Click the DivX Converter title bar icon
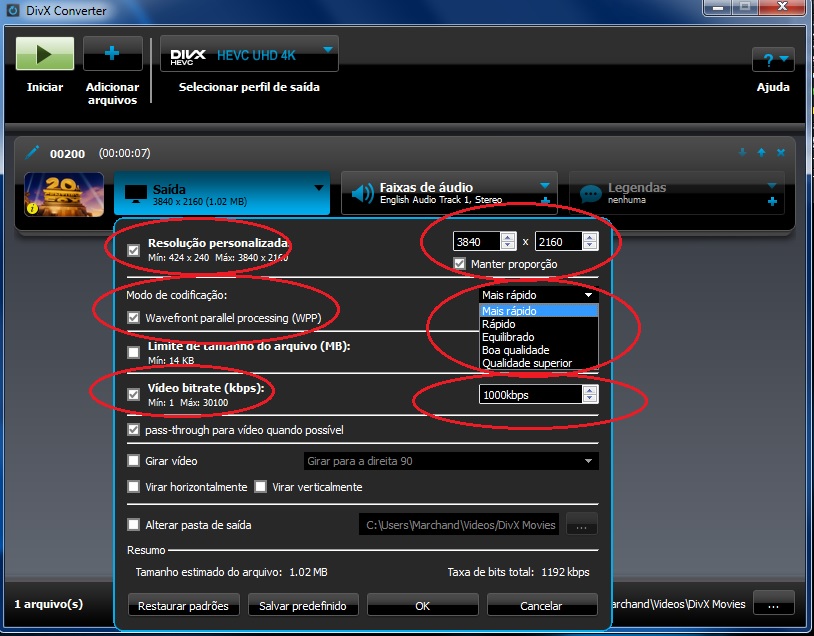The image size is (814, 636). click(13, 9)
